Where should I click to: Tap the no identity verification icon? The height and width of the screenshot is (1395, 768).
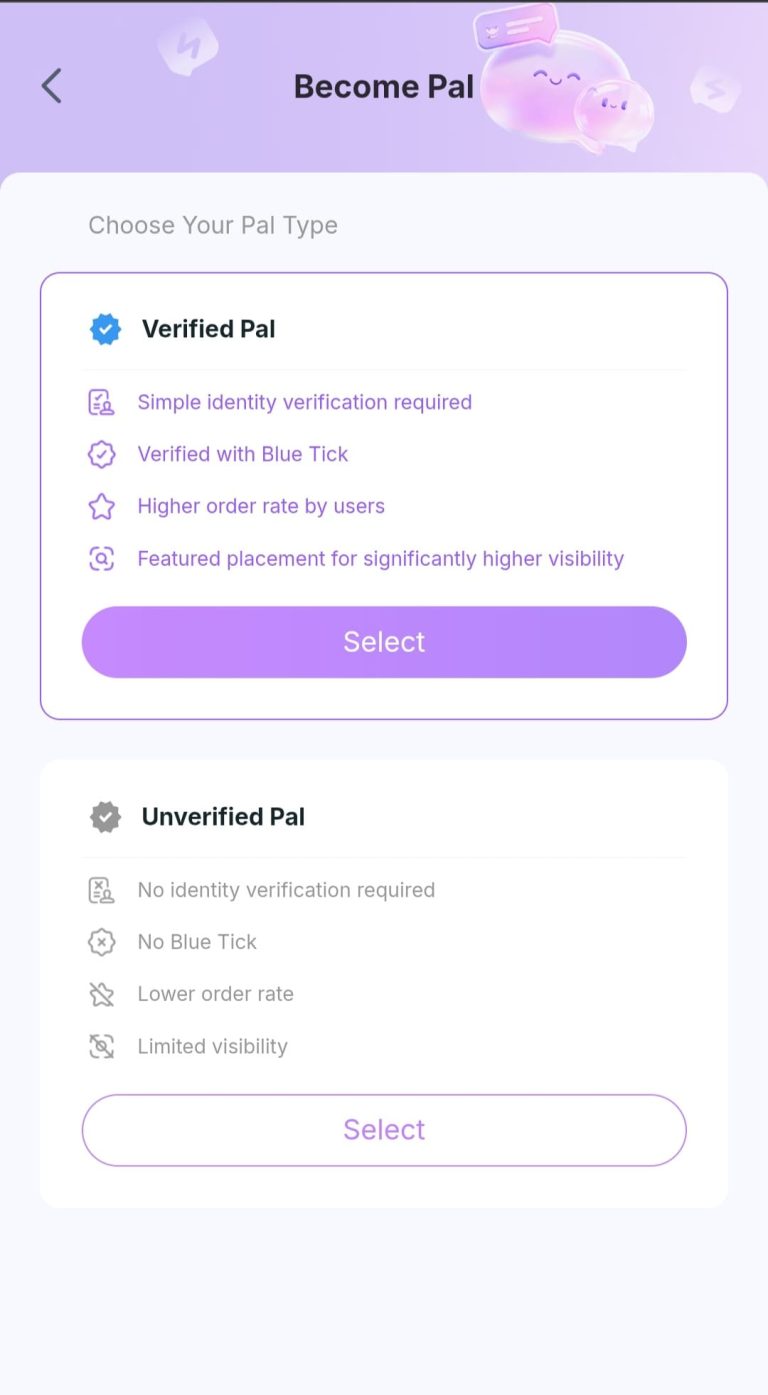point(101,890)
